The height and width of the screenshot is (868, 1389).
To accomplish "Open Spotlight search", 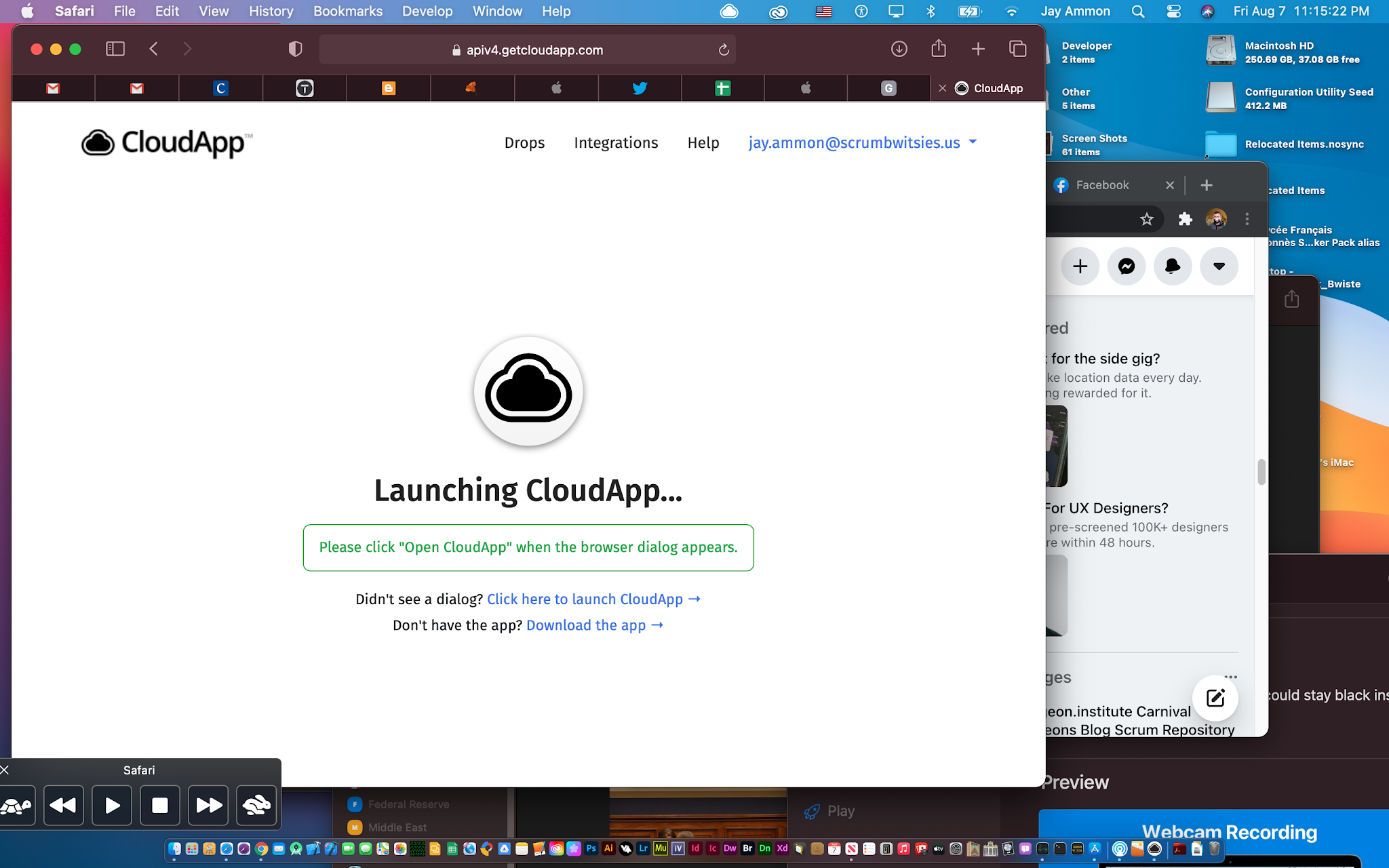I will tap(1138, 12).
